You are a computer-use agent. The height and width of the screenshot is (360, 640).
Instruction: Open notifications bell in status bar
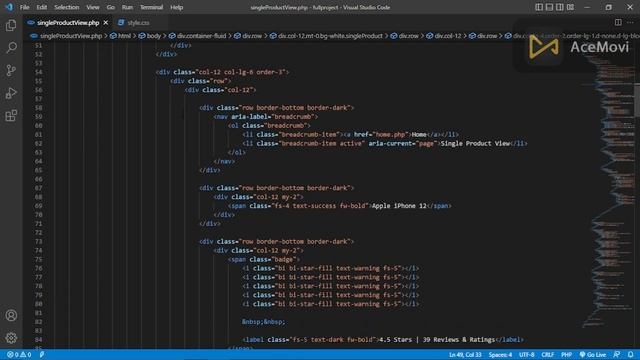pyautogui.click(x=631, y=354)
